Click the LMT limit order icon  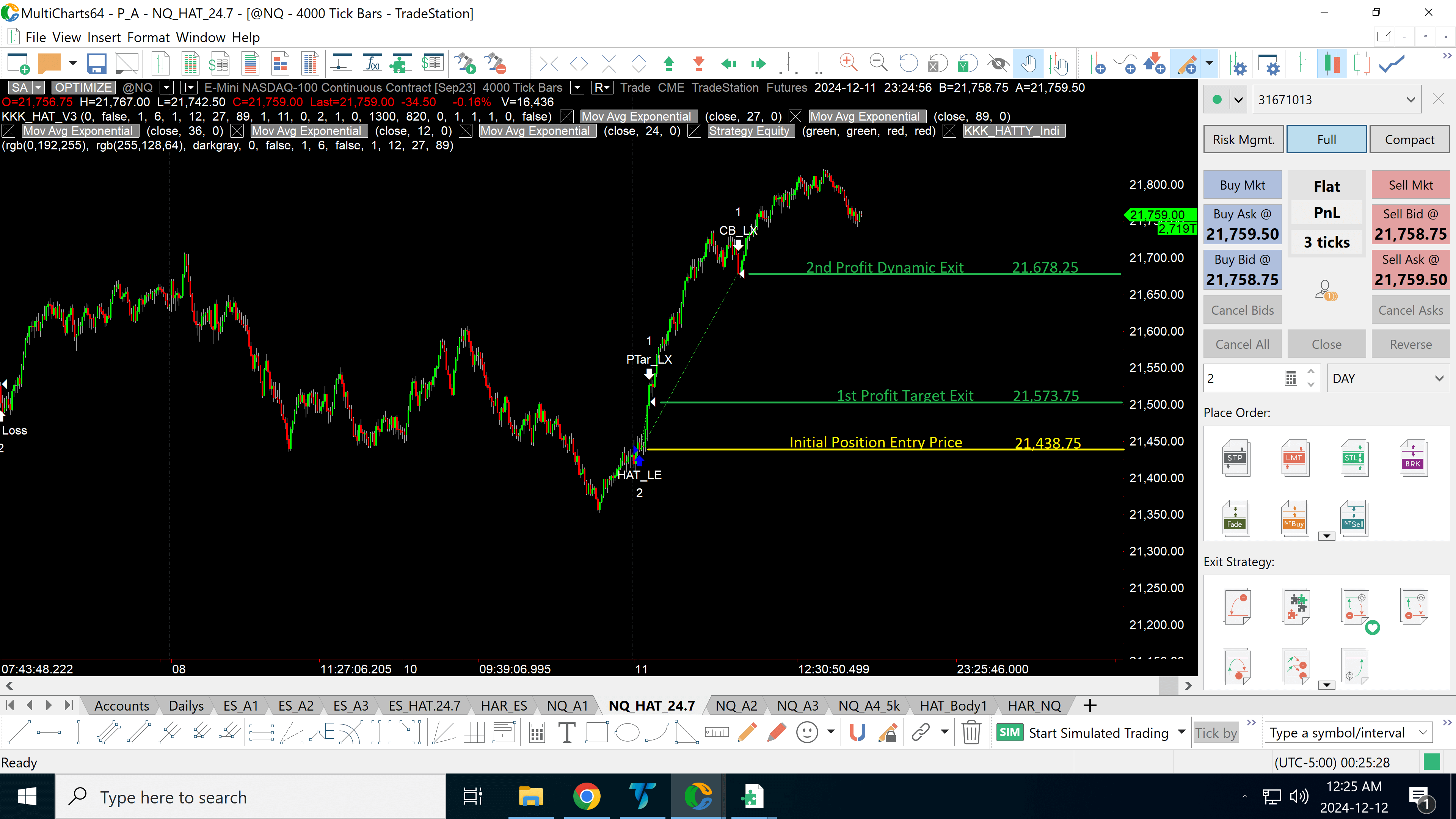tap(1294, 458)
